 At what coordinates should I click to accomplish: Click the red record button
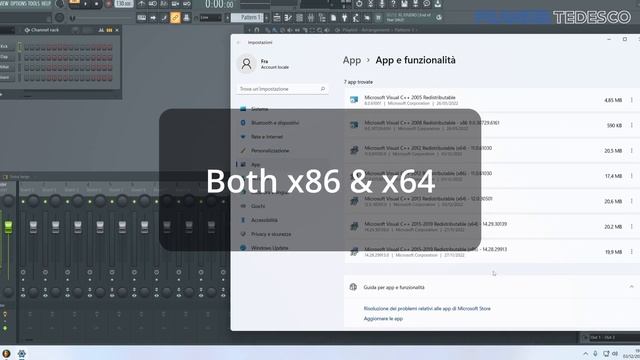click(x=108, y=4)
